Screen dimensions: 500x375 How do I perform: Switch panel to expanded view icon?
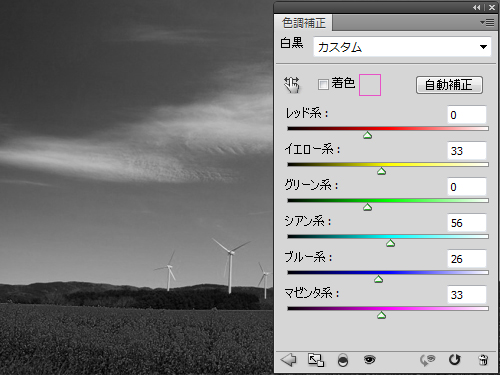[x=316, y=360]
